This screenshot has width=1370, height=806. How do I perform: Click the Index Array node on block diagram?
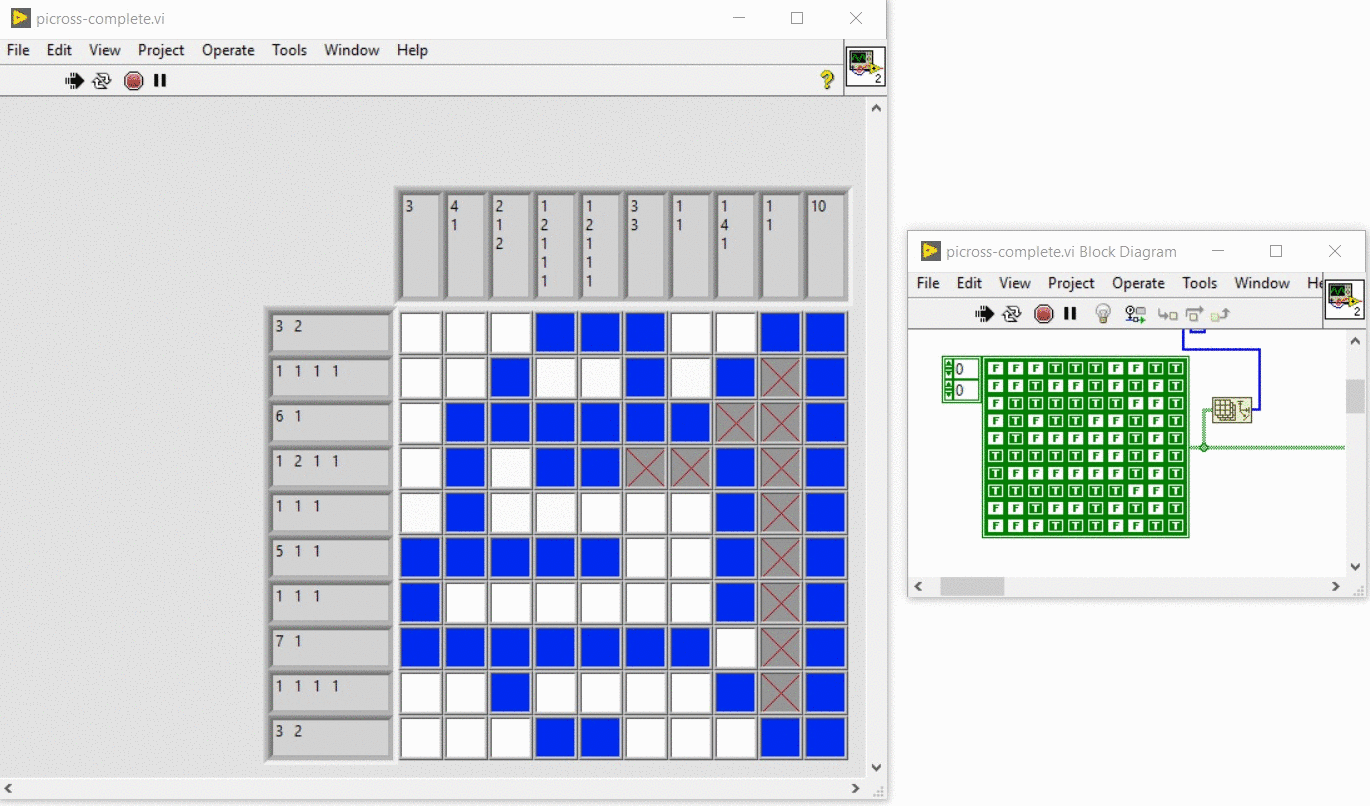tap(1232, 410)
